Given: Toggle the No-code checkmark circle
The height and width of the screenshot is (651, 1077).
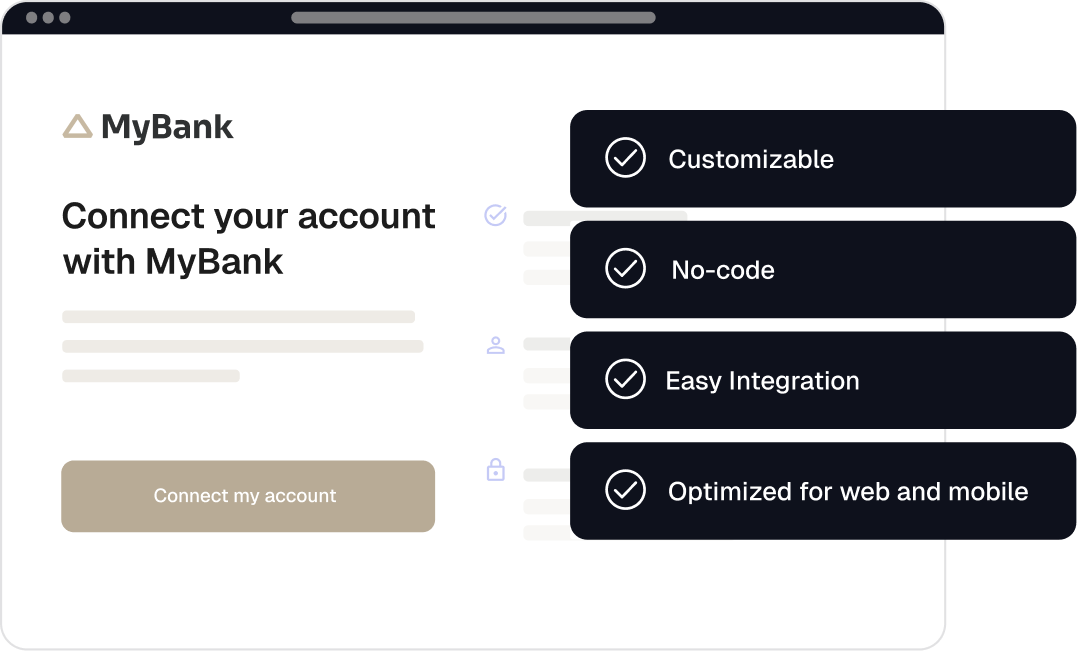Looking at the screenshot, I should click(625, 269).
